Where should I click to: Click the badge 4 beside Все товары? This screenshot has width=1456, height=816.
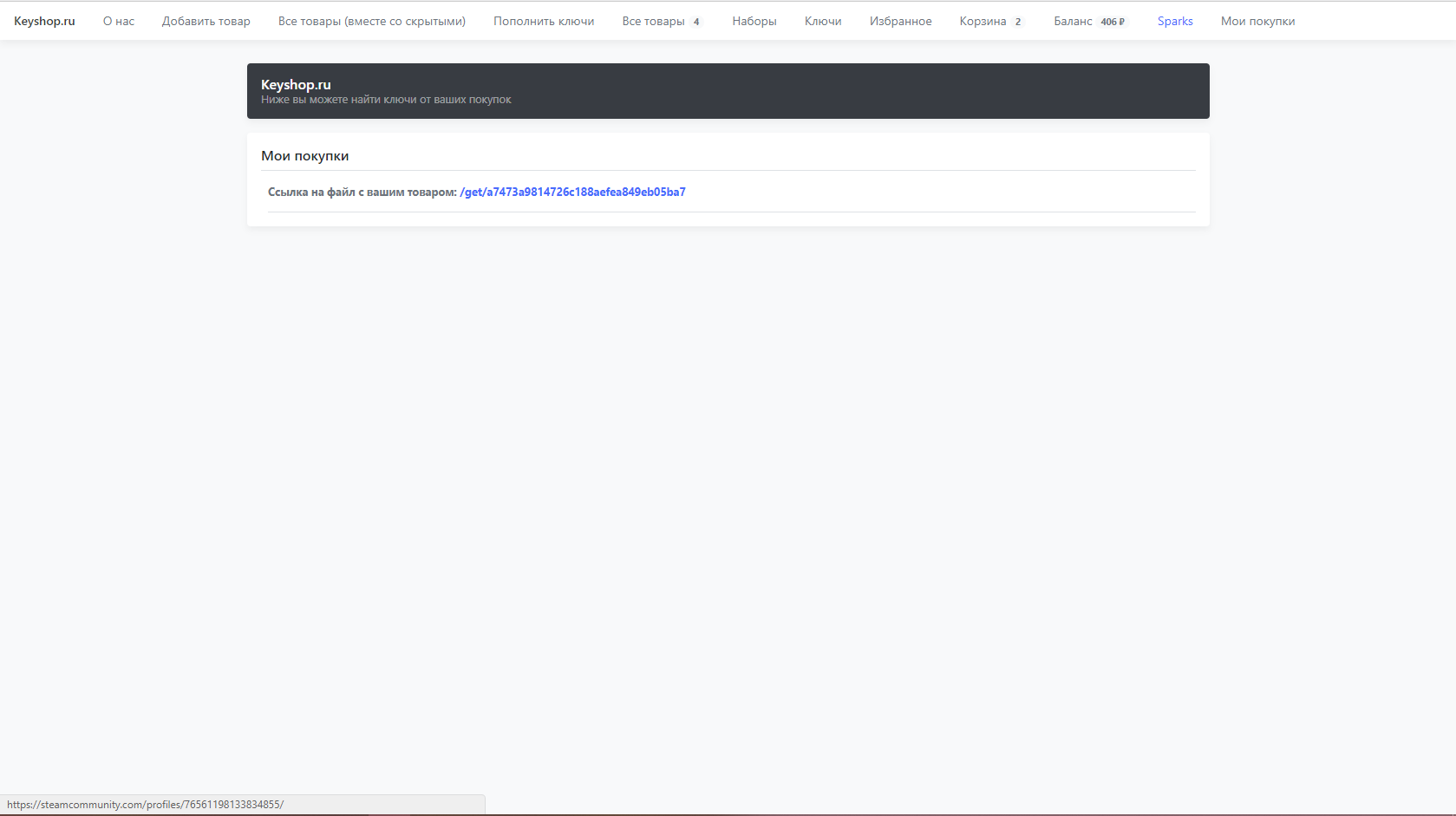click(696, 22)
